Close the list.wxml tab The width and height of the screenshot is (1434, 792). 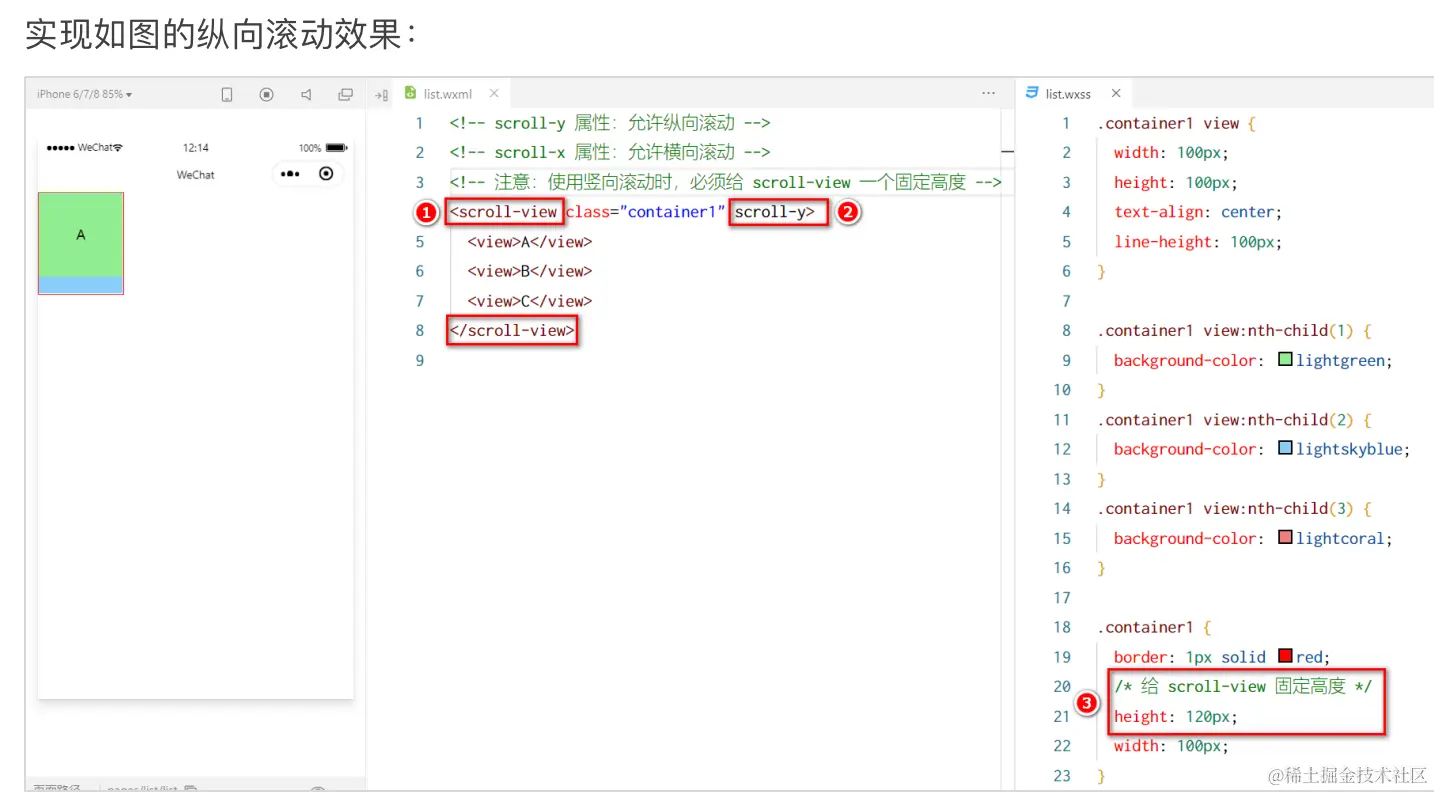[494, 93]
